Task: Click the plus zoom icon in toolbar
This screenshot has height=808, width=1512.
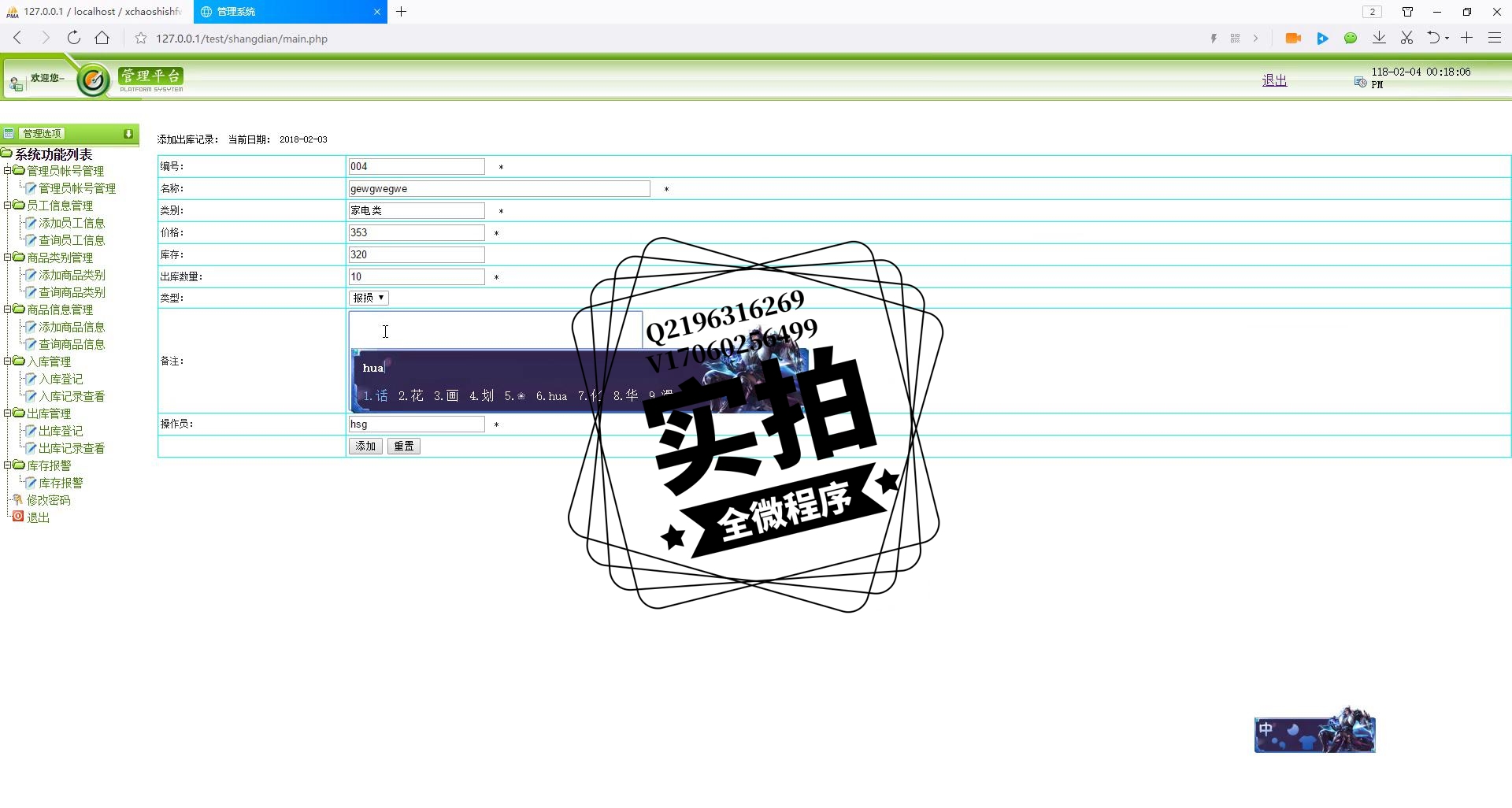Action: pos(1466,38)
